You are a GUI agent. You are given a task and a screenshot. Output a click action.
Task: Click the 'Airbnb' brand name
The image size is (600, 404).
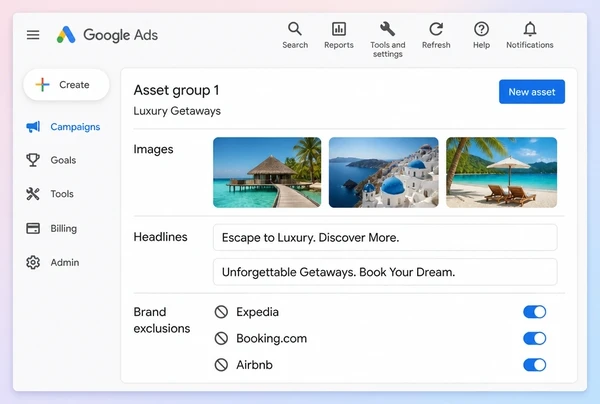pyautogui.click(x=254, y=365)
